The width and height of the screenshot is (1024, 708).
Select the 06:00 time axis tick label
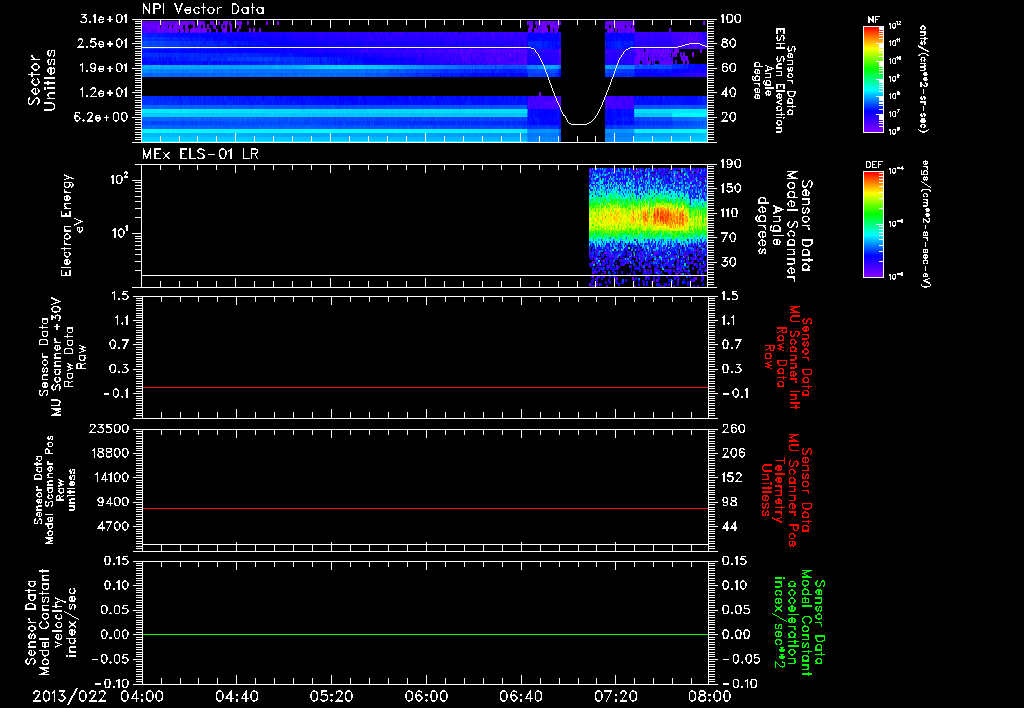point(426,696)
